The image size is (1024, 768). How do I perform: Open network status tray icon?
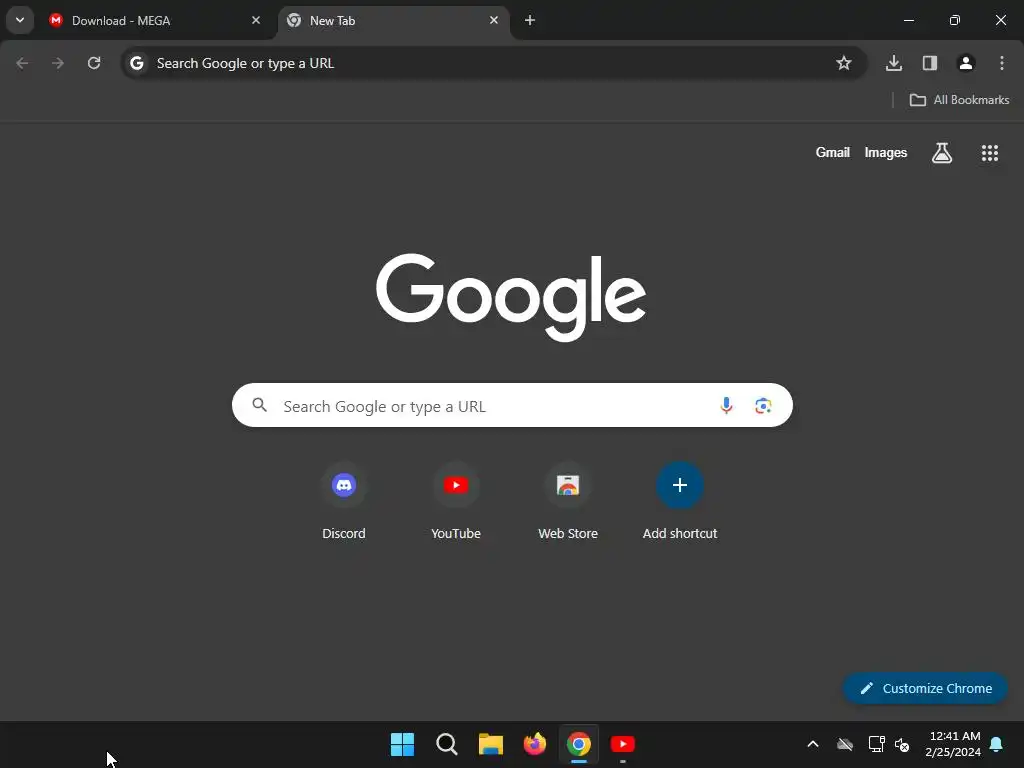(876, 744)
